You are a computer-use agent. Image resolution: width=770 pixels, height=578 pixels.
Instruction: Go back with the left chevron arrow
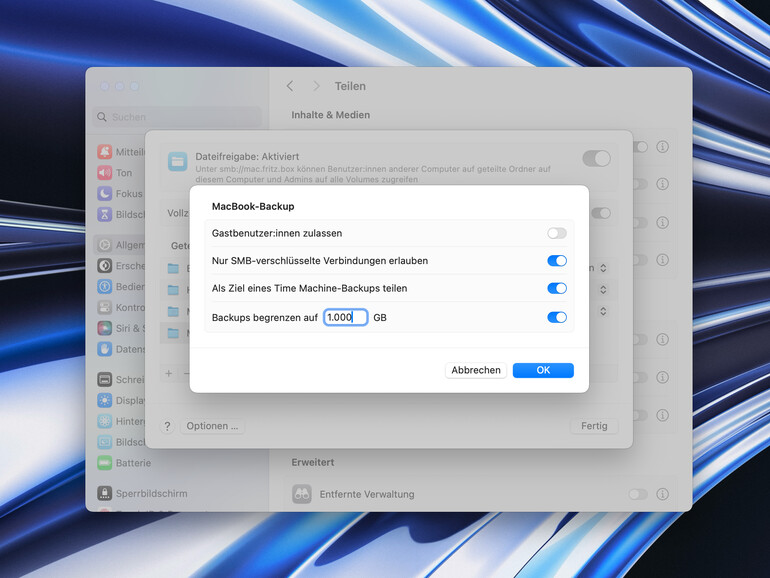click(x=290, y=86)
